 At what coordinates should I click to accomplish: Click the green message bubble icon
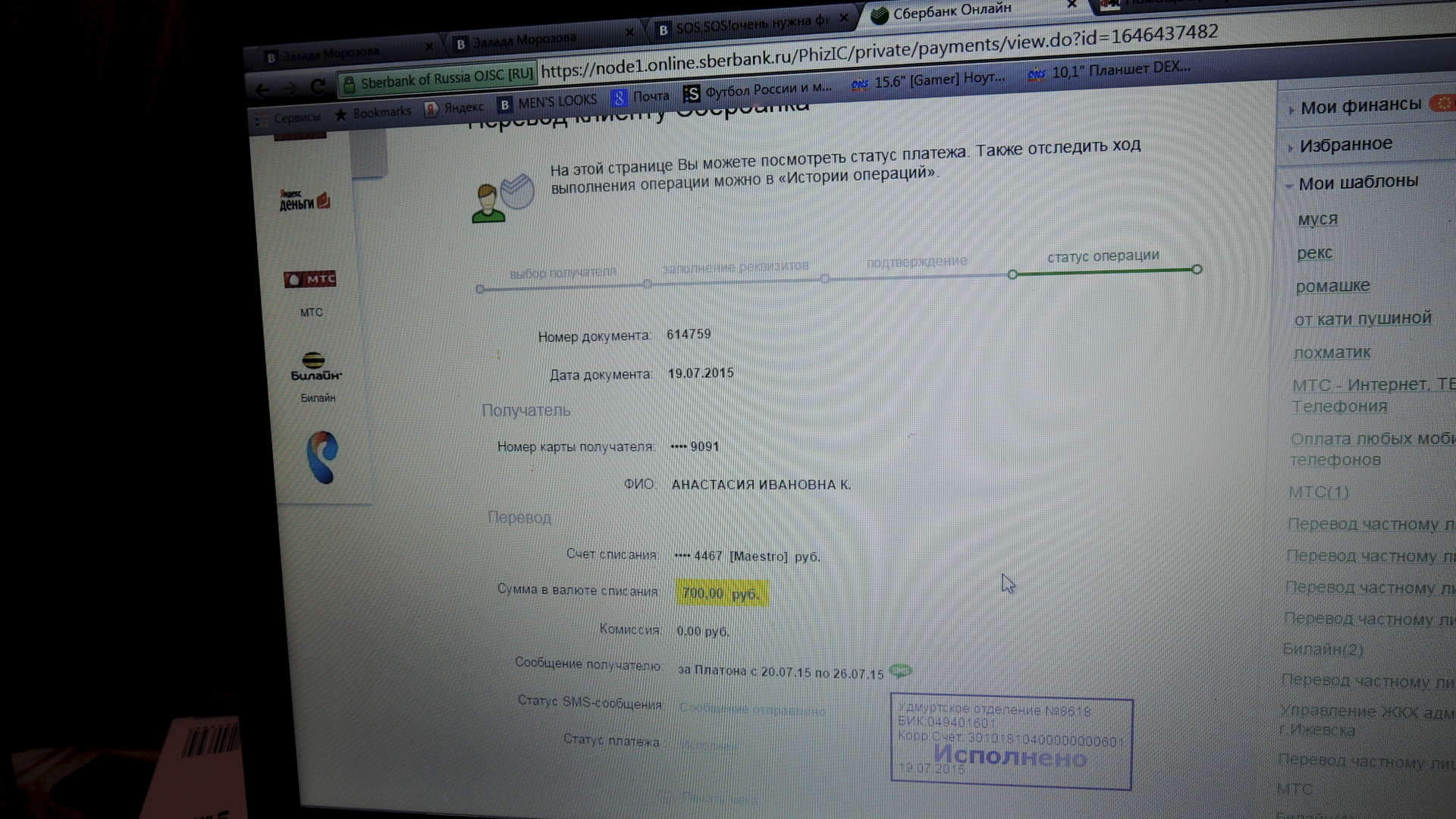coord(900,671)
